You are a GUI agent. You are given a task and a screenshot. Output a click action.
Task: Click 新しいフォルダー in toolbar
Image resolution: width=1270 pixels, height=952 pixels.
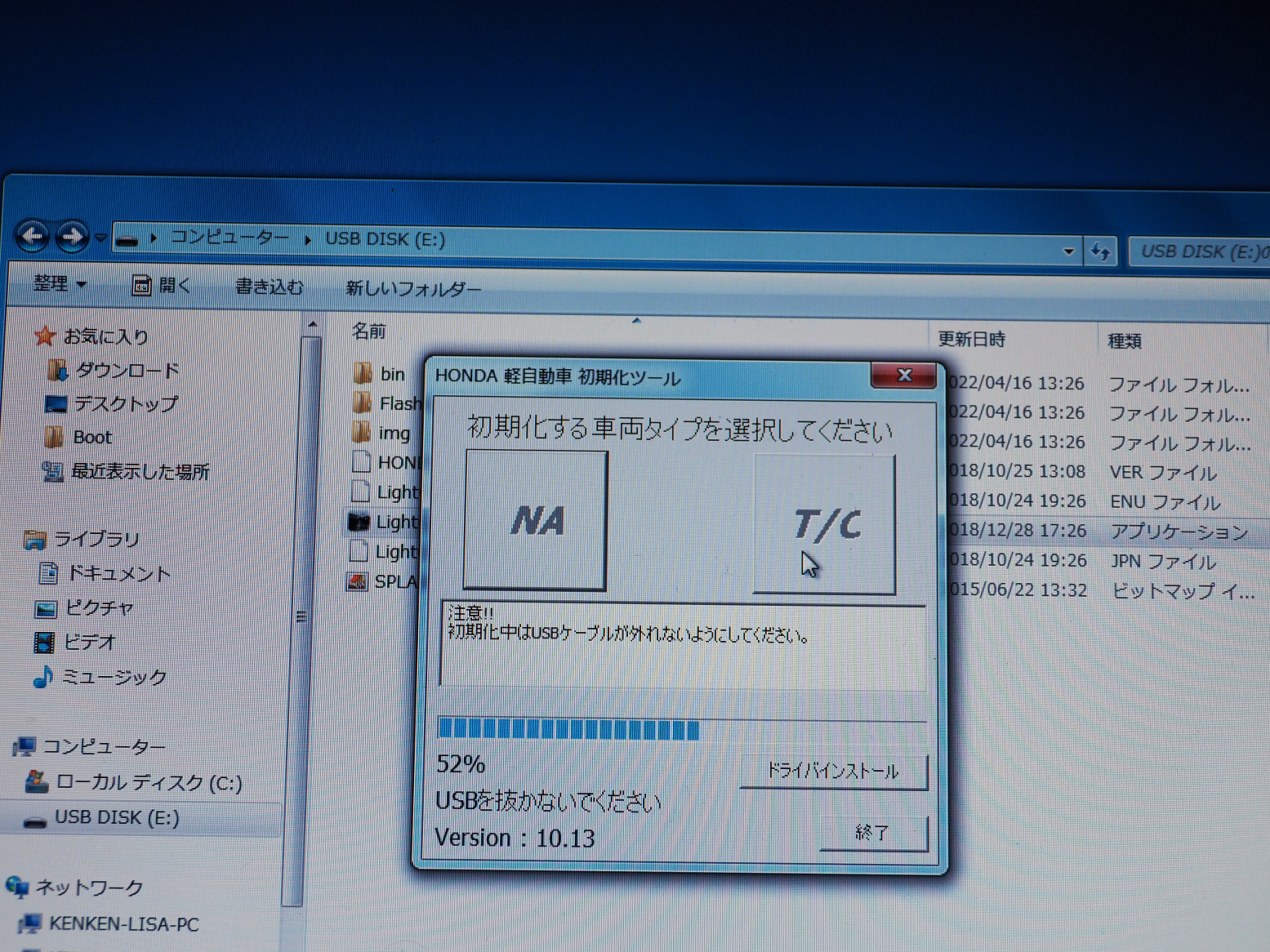tap(412, 288)
